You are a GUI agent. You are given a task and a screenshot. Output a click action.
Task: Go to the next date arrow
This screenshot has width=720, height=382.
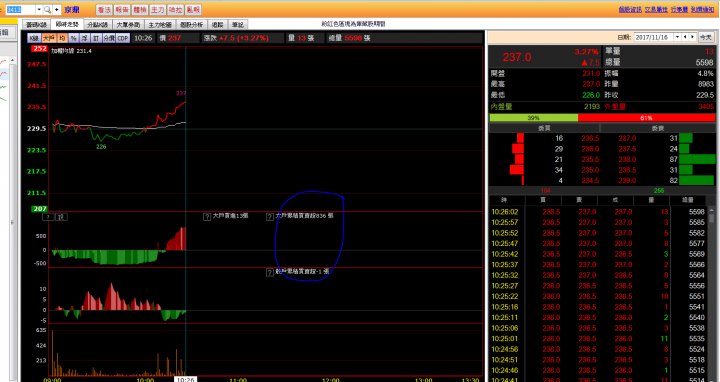(x=692, y=37)
